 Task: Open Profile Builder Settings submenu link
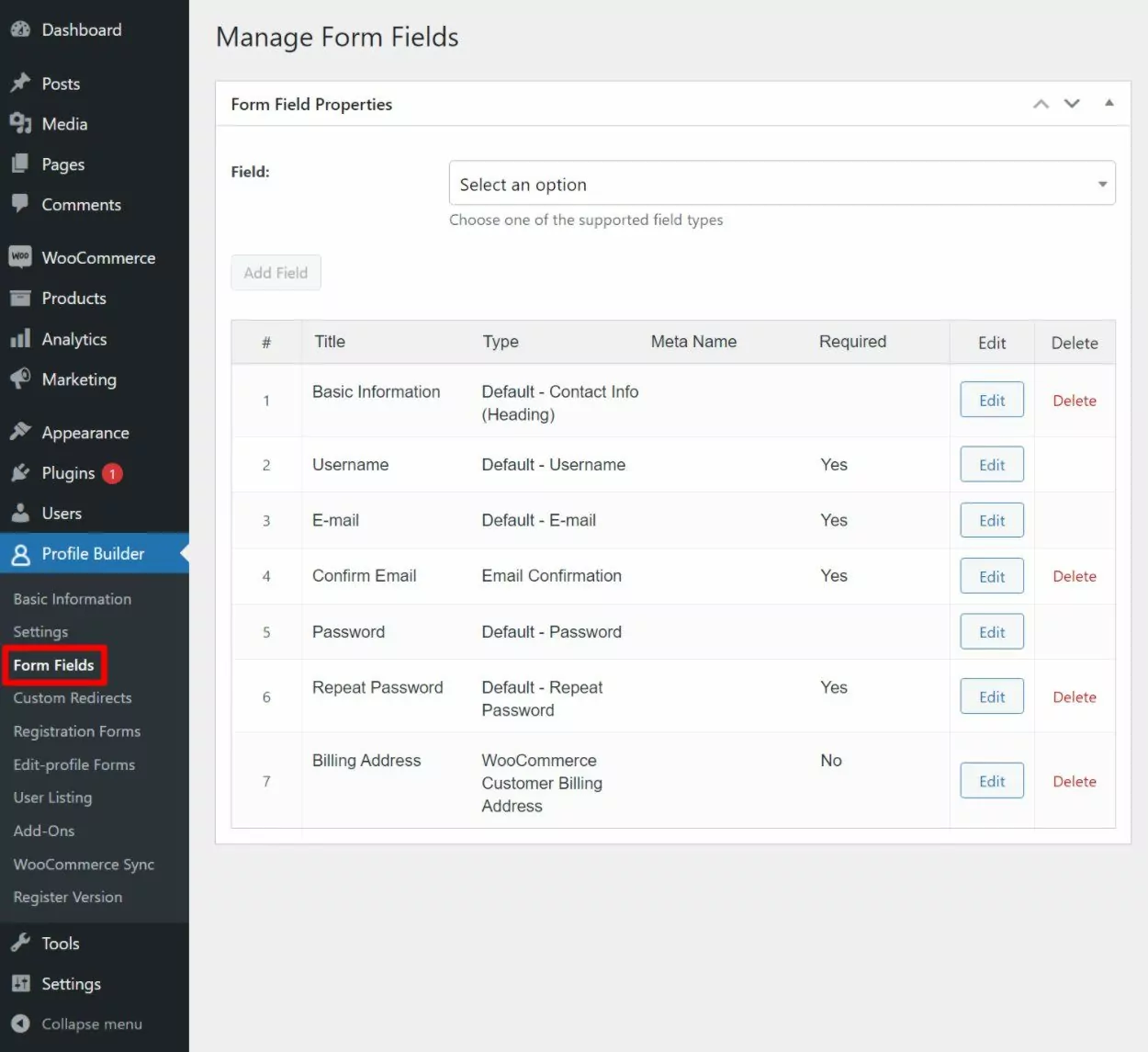click(40, 632)
